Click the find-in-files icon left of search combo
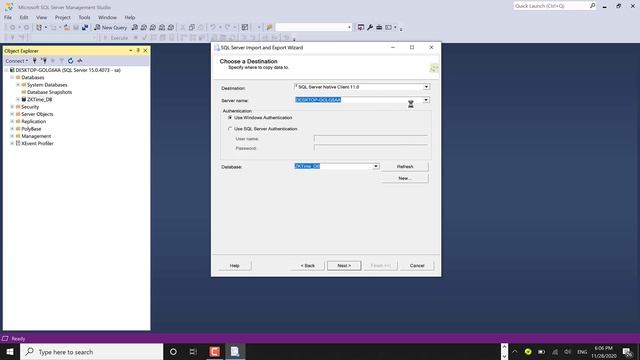This screenshot has height=360, width=640. (269, 27)
